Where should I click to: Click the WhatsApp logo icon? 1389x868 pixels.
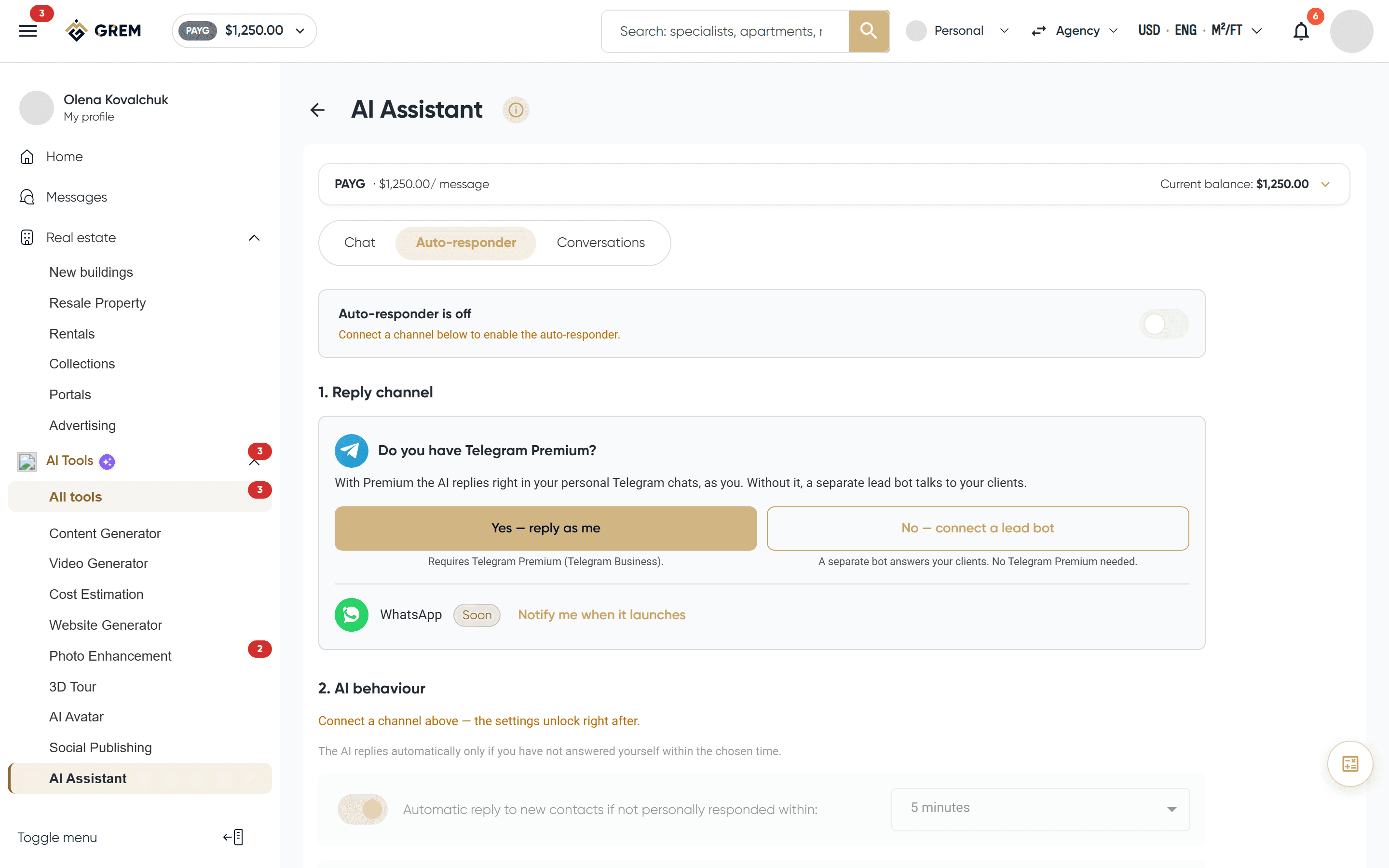351,615
